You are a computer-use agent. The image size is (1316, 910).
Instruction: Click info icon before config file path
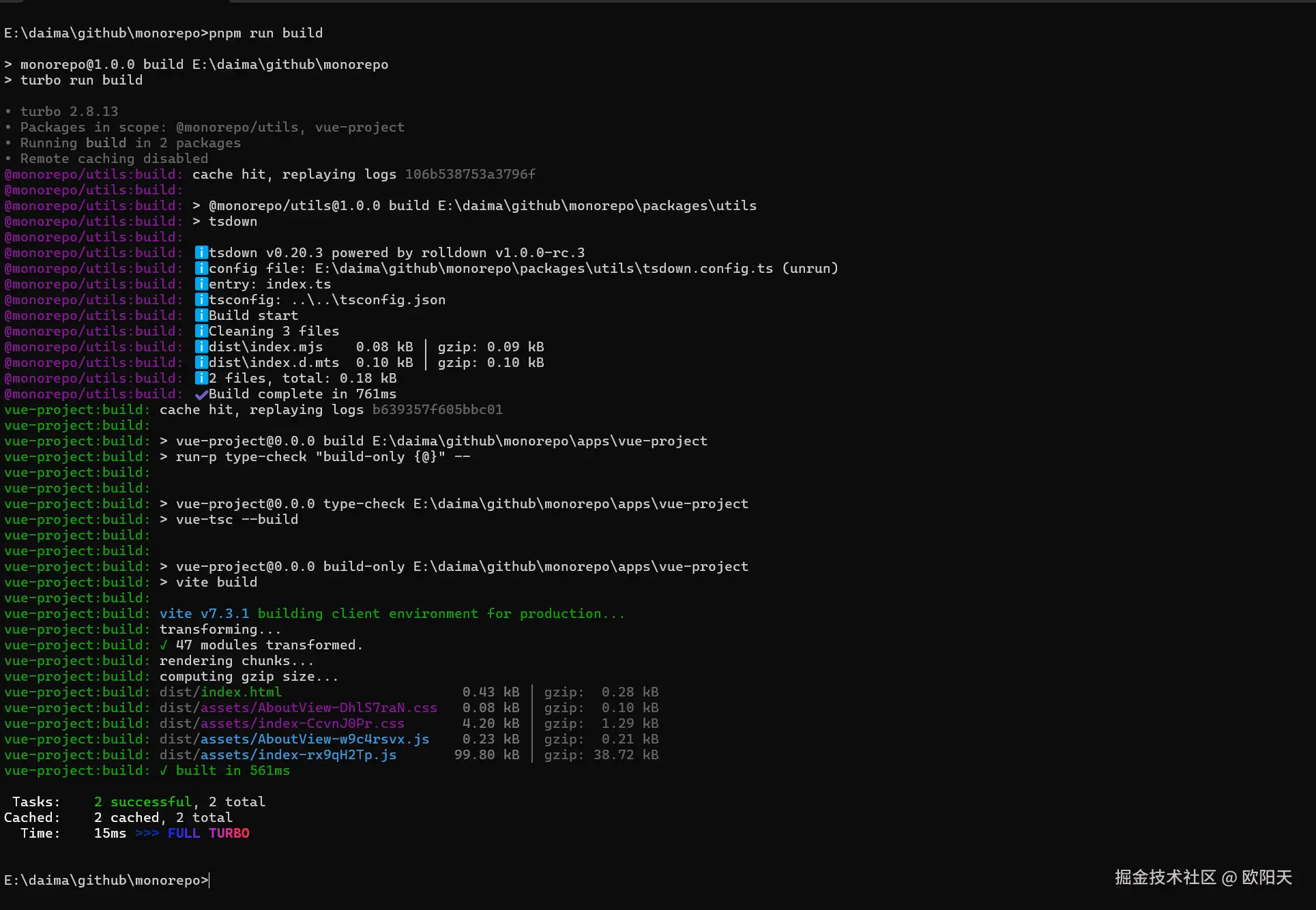click(x=201, y=269)
